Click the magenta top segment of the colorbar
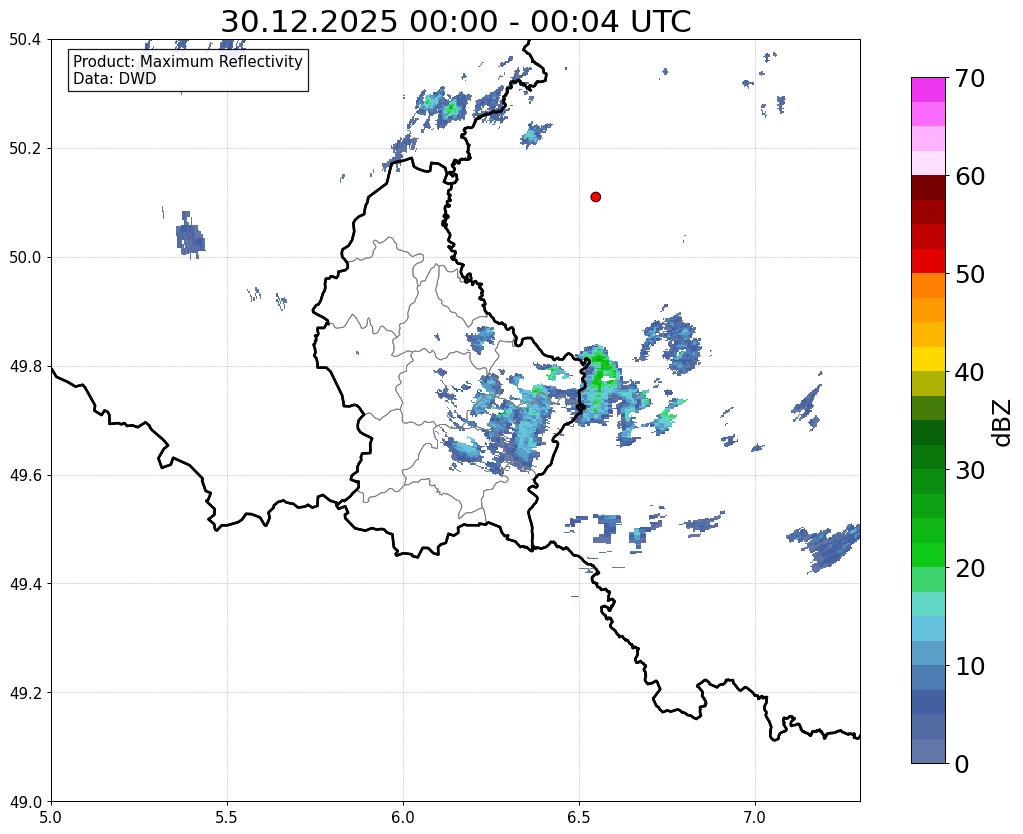The height and width of the screenshot is (834, 1023). pos(928,90)
